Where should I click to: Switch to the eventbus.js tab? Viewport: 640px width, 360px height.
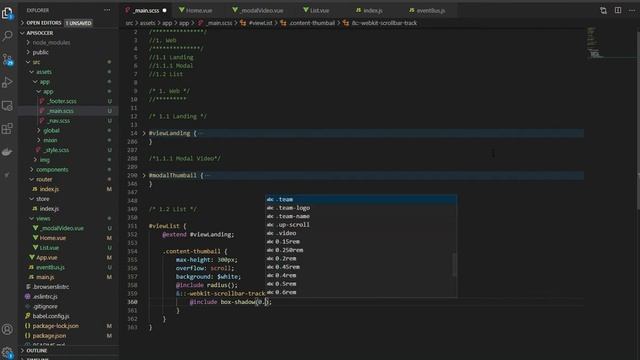coord(431,11)
